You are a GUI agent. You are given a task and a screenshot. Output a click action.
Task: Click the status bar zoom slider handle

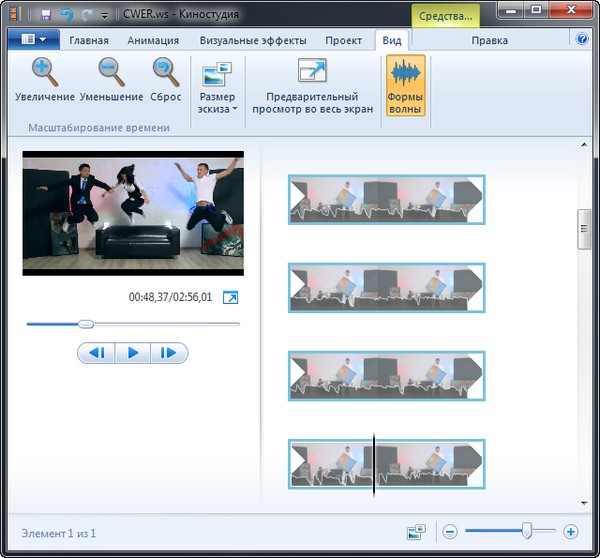527,531
